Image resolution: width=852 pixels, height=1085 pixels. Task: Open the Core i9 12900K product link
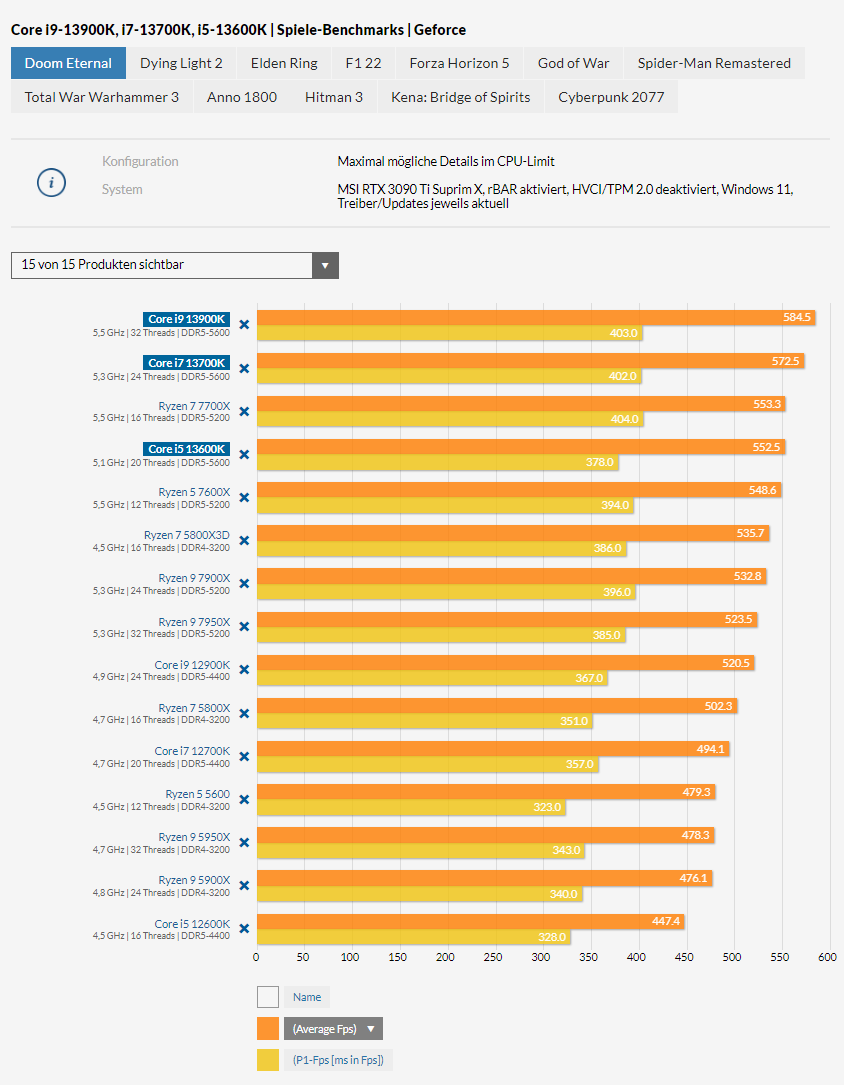coord(192,665)
